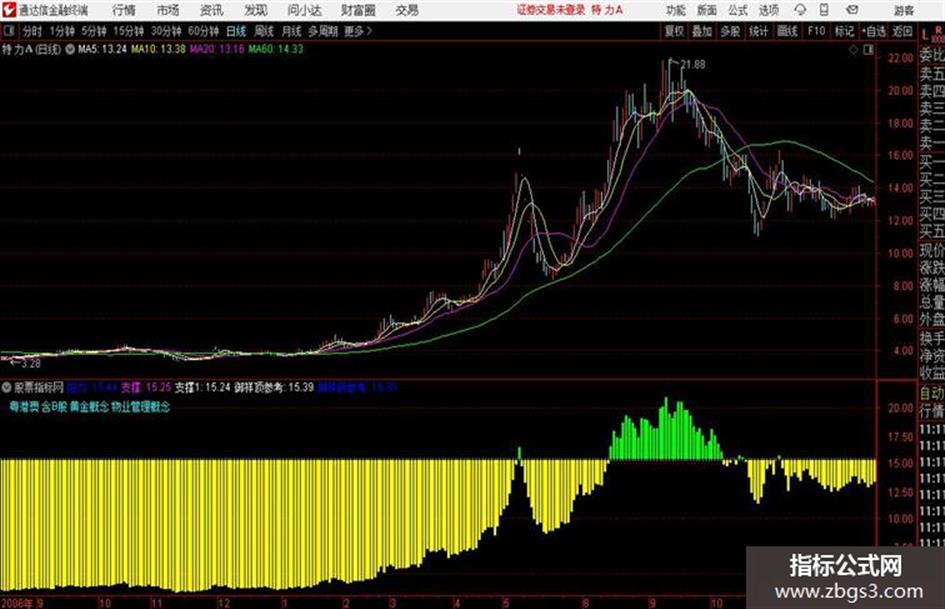Open the 功能 menu
The image size is (945, 609).
pos(676,10)
